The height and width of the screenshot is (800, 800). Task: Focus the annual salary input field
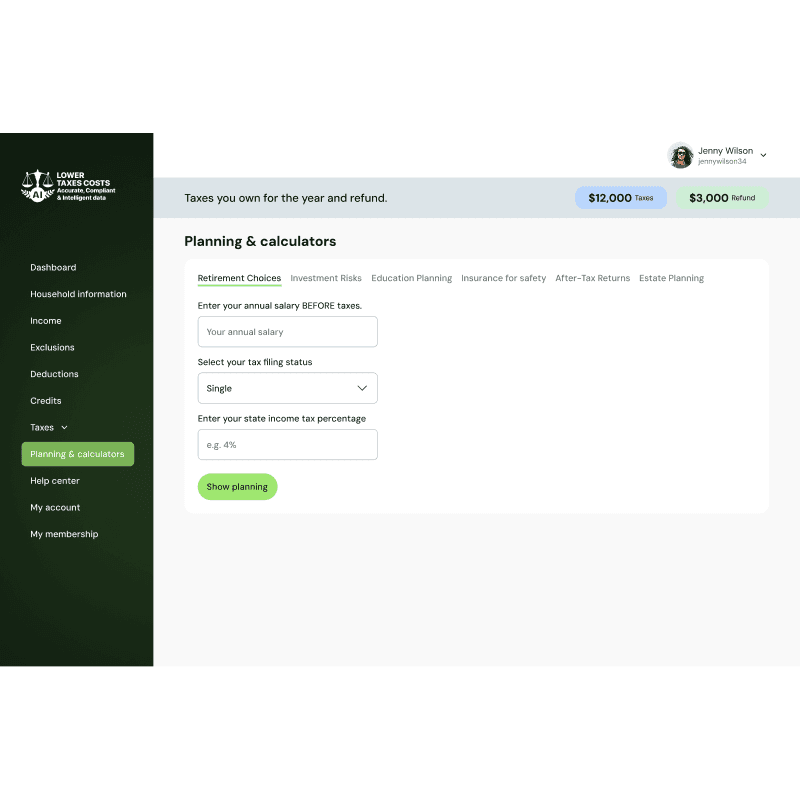coord(287,332)
